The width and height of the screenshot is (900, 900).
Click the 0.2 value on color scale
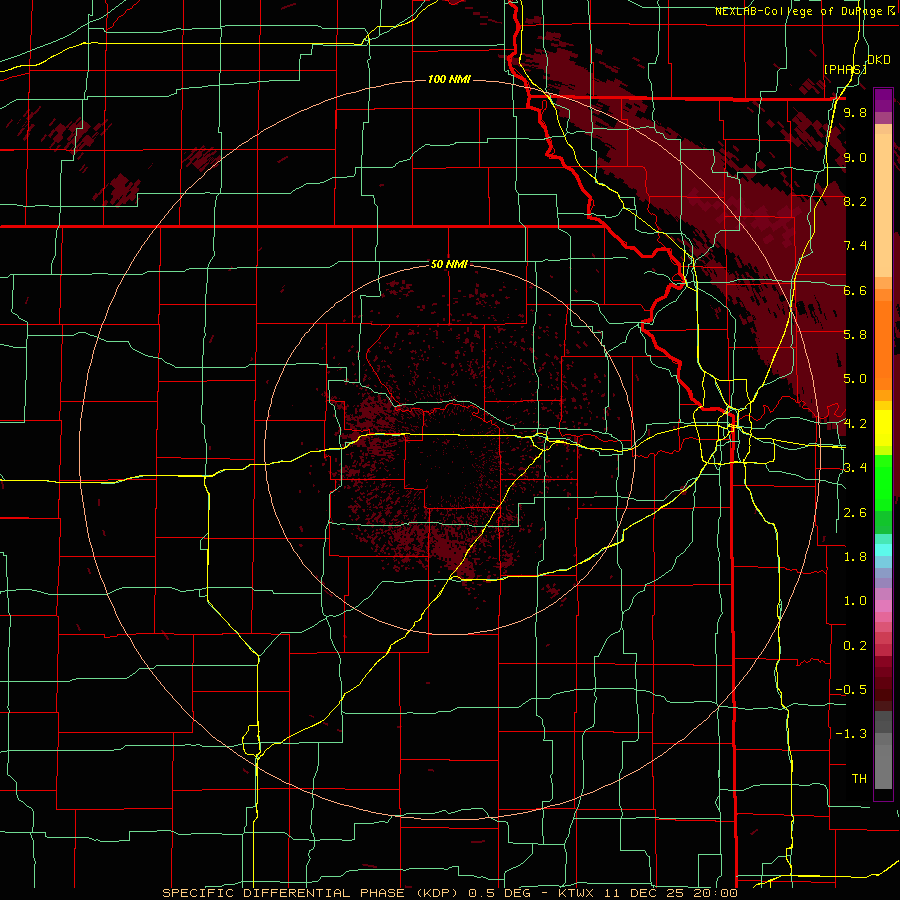coord(855,646)
